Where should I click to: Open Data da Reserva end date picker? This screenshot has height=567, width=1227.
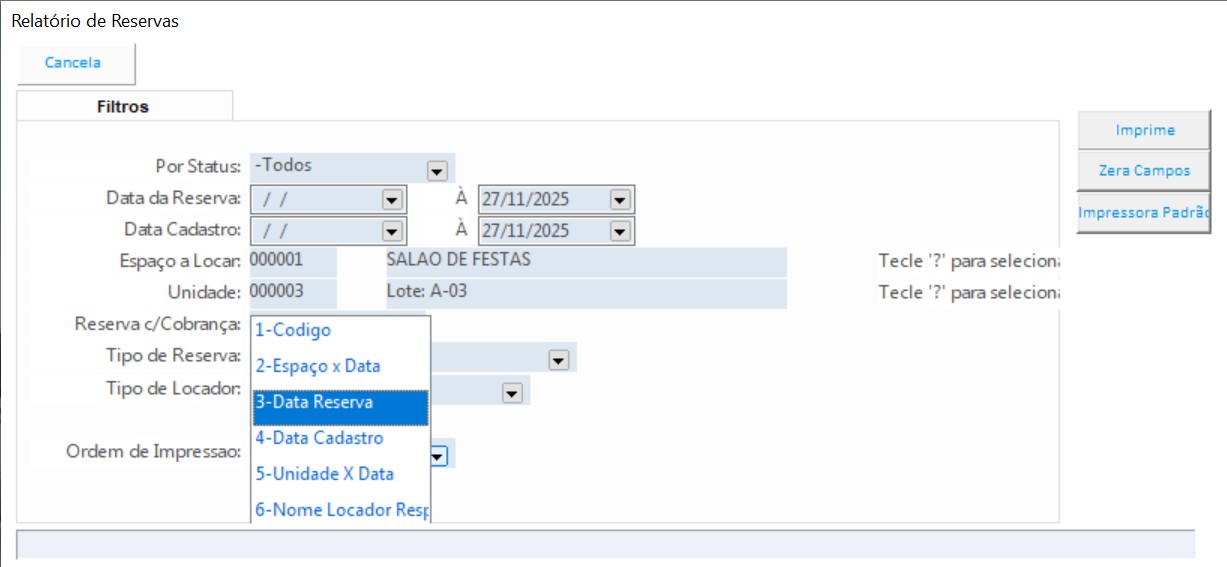pyautogui.click(x=619, y=200)
